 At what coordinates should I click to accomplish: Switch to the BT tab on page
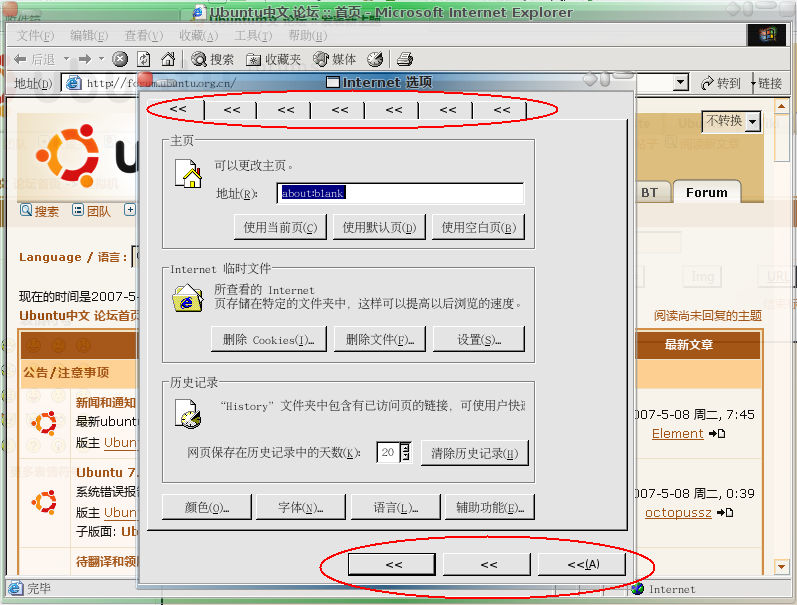tap(649, 192)
